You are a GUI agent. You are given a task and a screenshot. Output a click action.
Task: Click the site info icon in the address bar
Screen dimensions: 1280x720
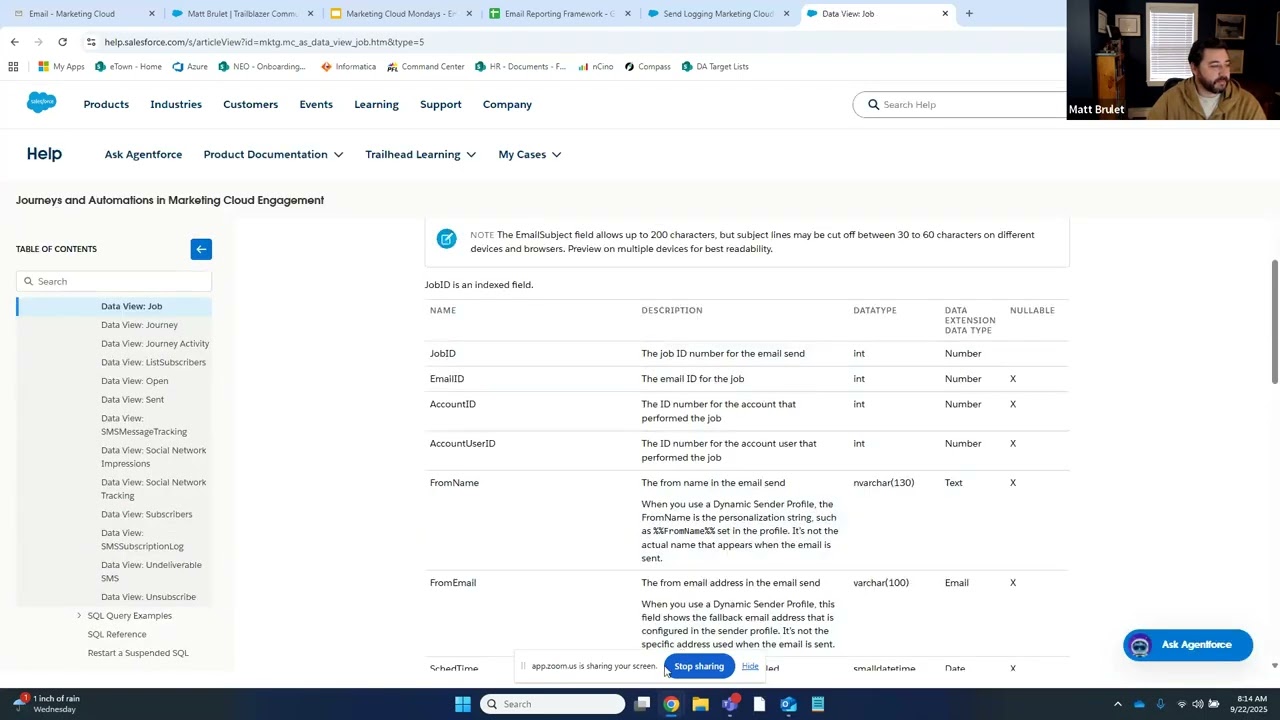91,42
